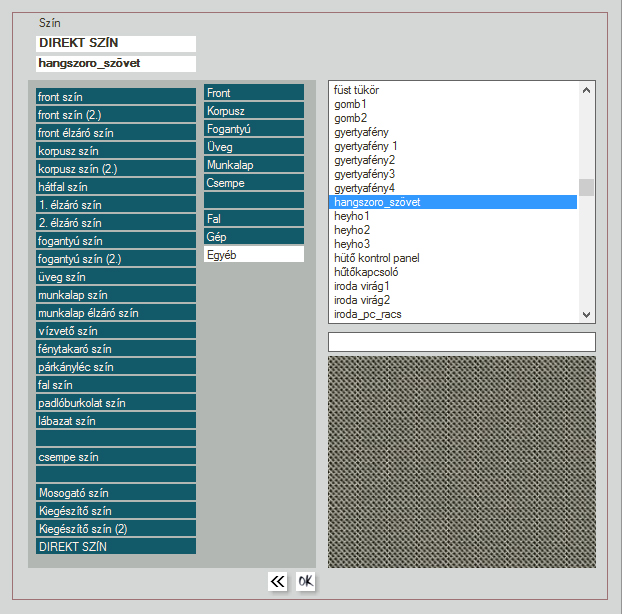The height and width of the screenshot is (614, 622).
Task: Pick 'hűtőkapcsoló' list item
Action: tap(453, 272)
